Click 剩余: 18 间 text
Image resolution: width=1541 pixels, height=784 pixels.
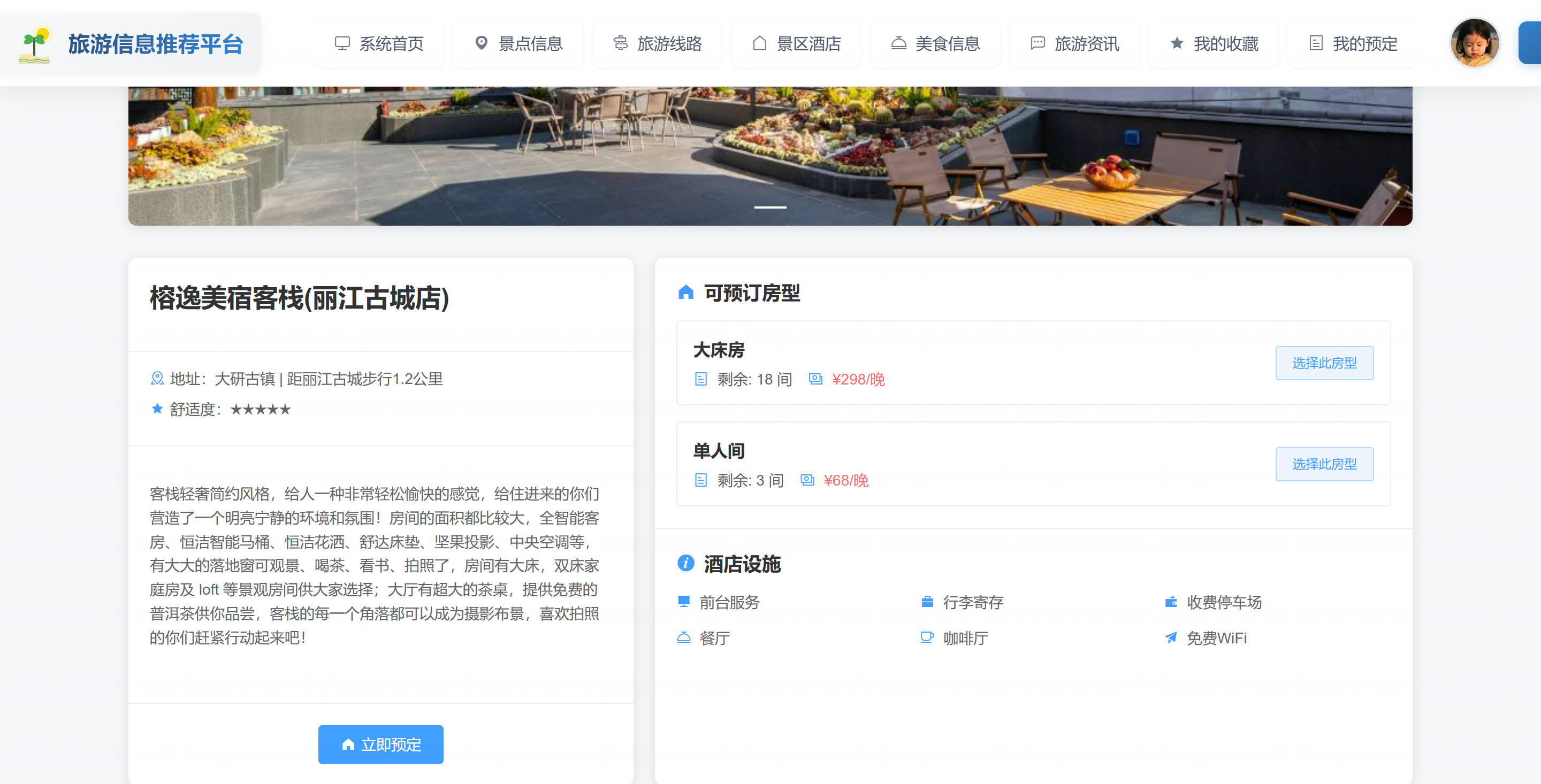(x=754, y=380)
